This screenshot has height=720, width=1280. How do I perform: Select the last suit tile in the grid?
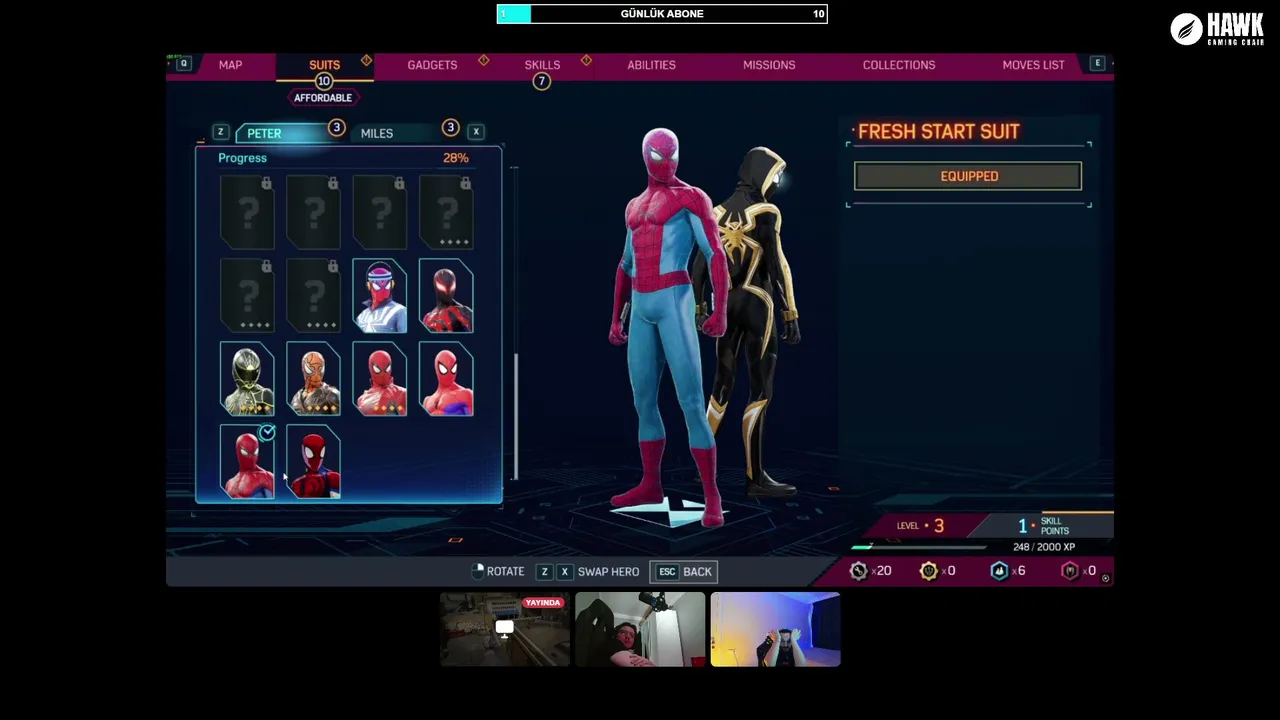(313, 462)
